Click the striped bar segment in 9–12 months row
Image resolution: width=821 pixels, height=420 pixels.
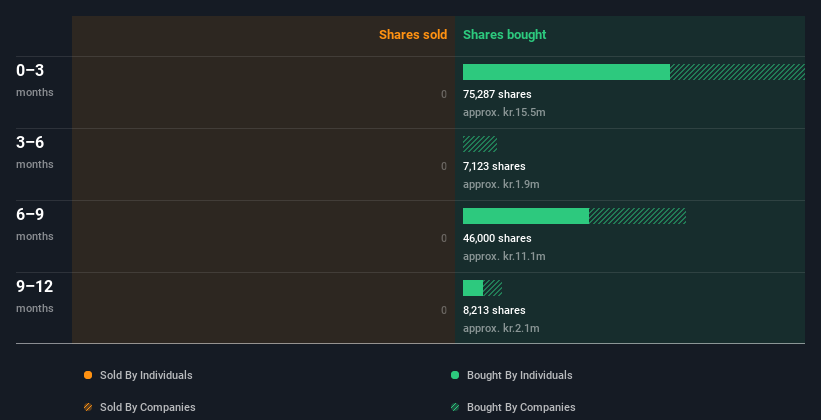coord(492,288)
